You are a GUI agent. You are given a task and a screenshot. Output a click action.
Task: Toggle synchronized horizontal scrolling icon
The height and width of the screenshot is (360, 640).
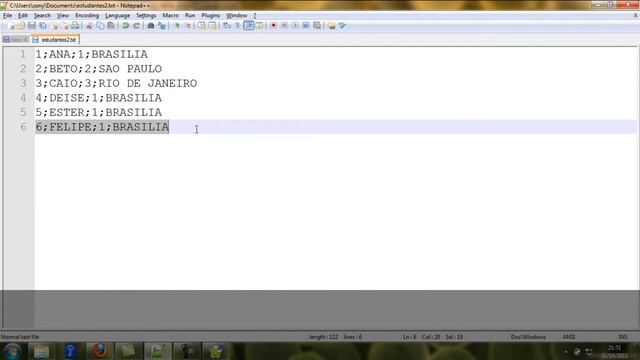pyautogui.click(x=212, y=26)
